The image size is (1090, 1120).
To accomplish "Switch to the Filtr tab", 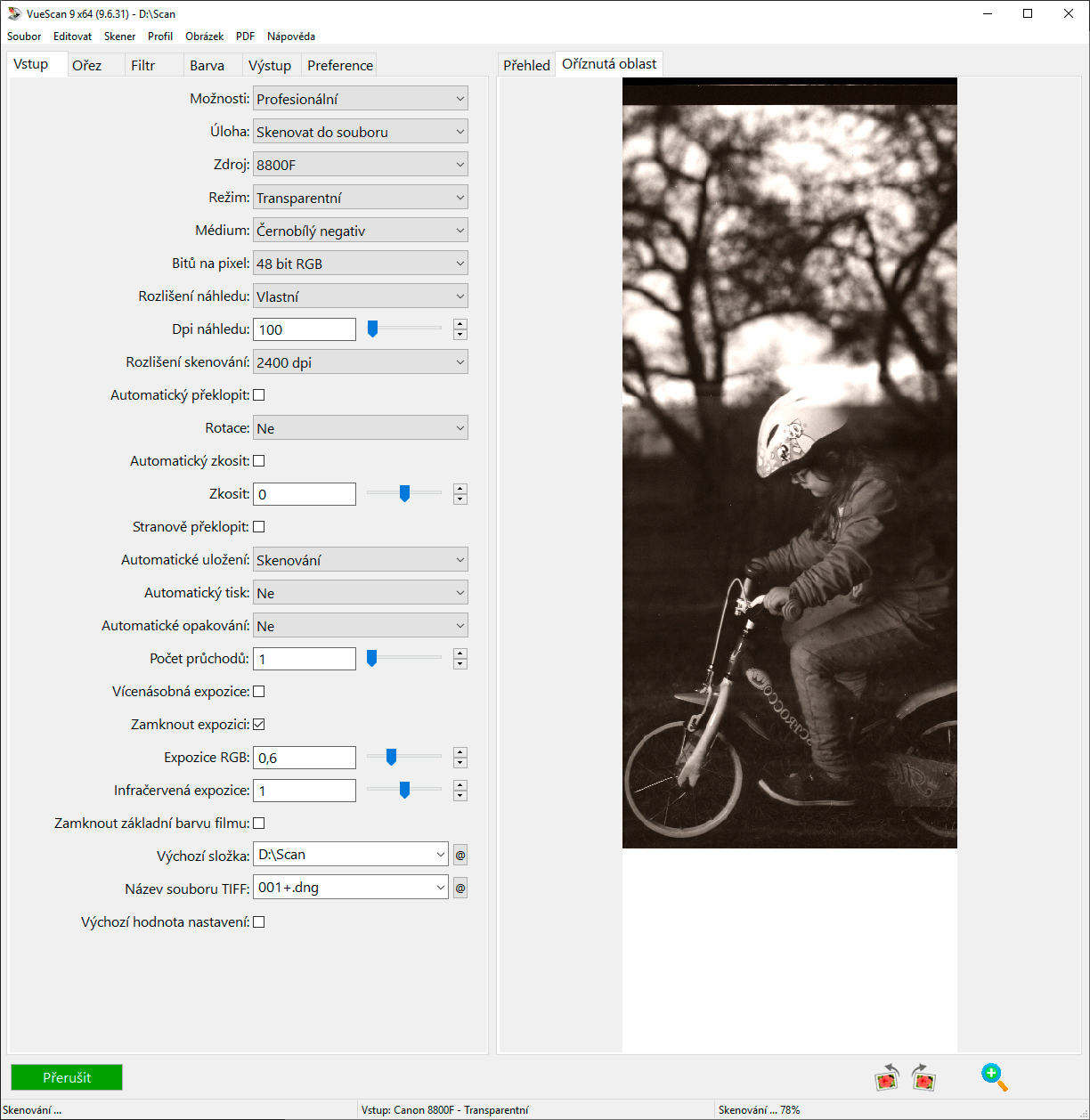I will (142, 65).
